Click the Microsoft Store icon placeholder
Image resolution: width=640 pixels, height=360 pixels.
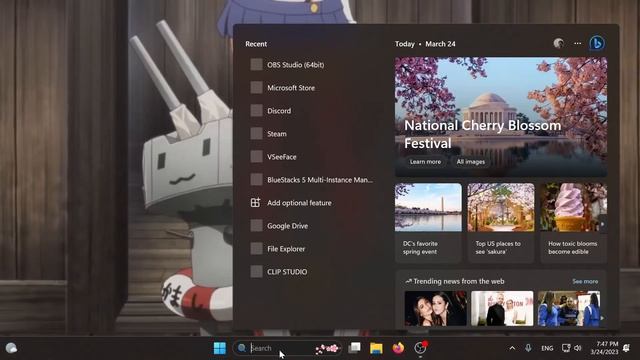[256, 87]
